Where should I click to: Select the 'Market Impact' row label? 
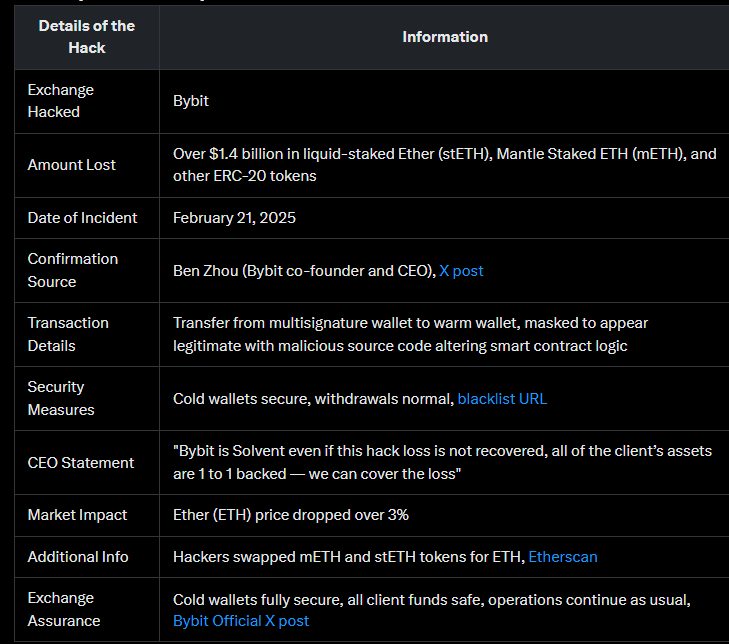pyautogui.click(x=77, y=515)
